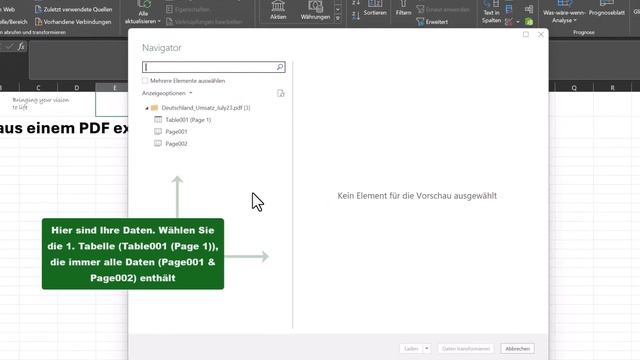Image resolution: width=640 pixels, height=360 pixels.
Task: Maximize the Navigator dialog
Action: coord(526,34)
